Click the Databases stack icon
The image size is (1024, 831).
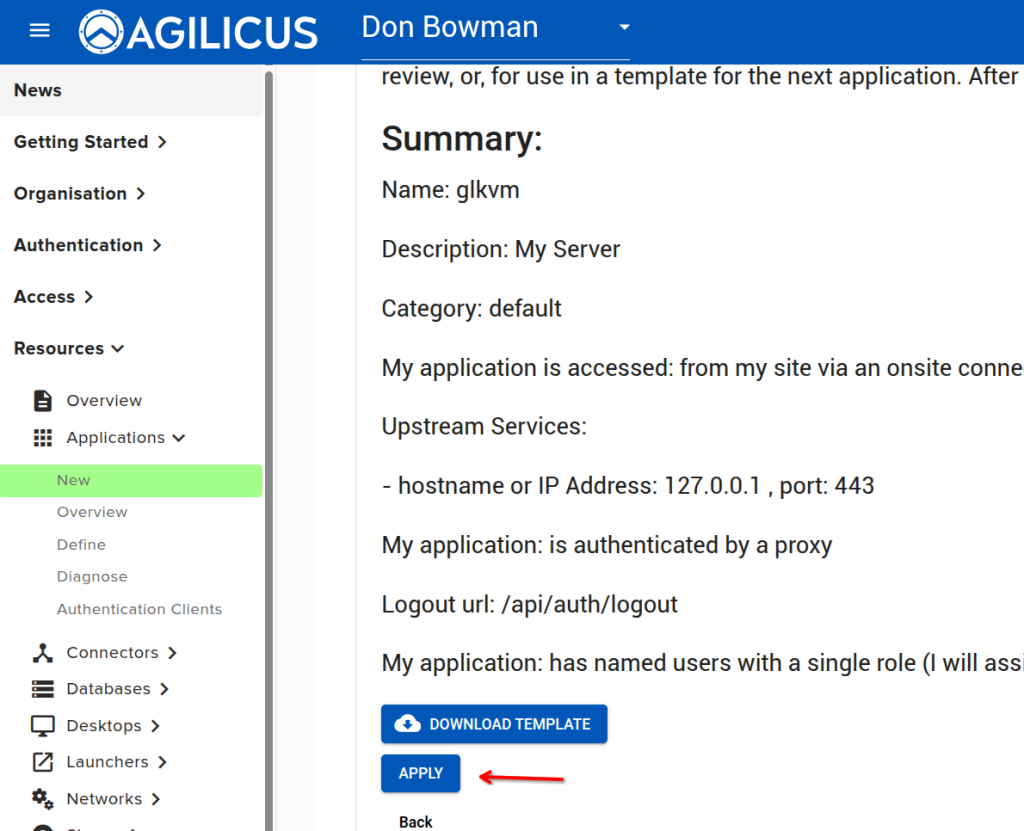point(43,689)
